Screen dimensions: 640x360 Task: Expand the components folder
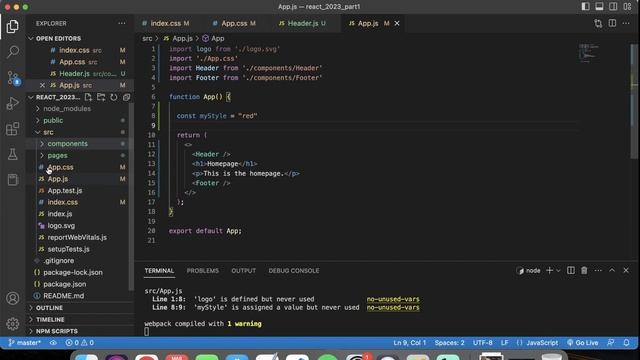click(42, 144)
